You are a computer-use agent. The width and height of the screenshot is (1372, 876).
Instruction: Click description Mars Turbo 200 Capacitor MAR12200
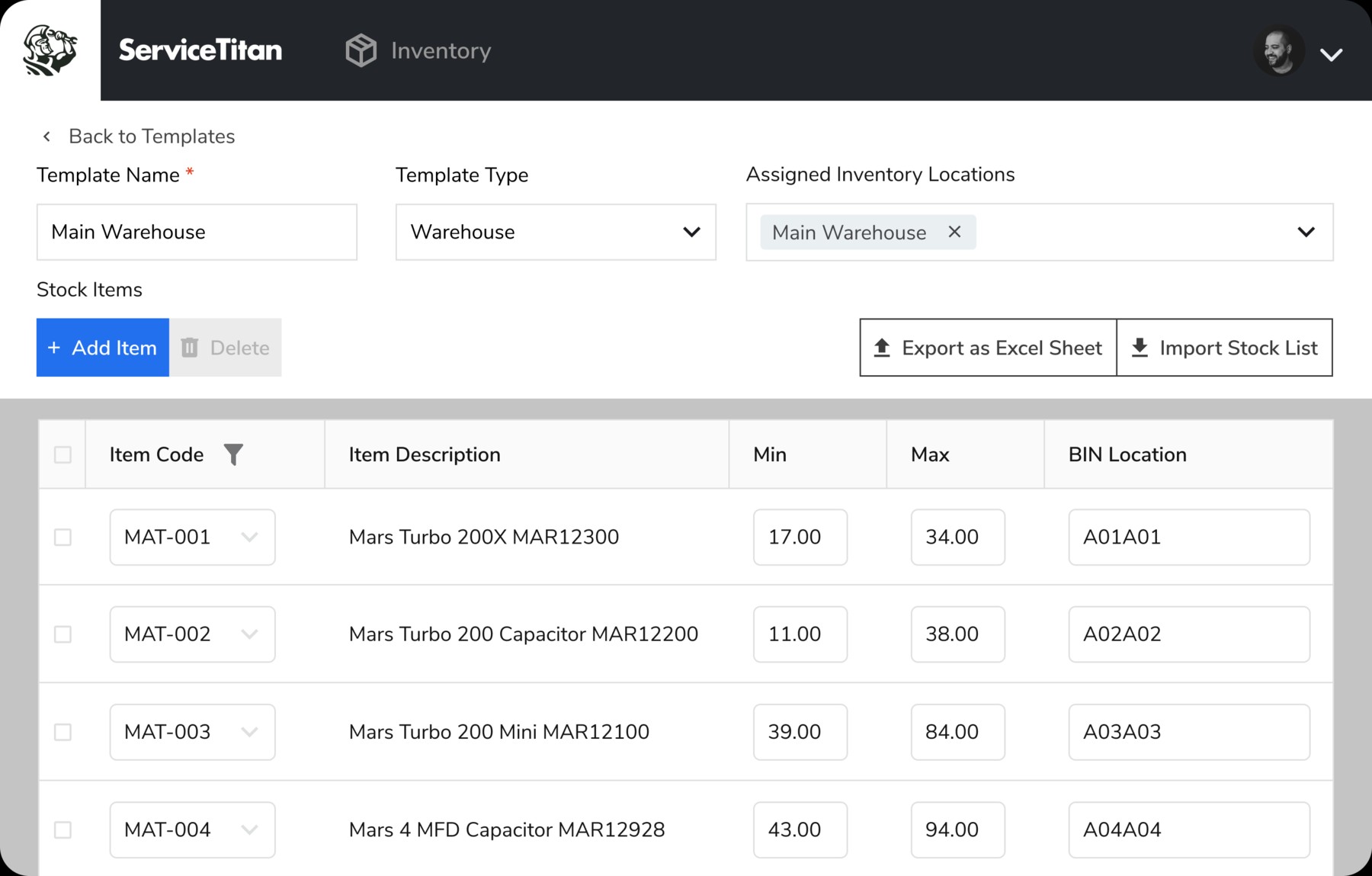(524, 634)
